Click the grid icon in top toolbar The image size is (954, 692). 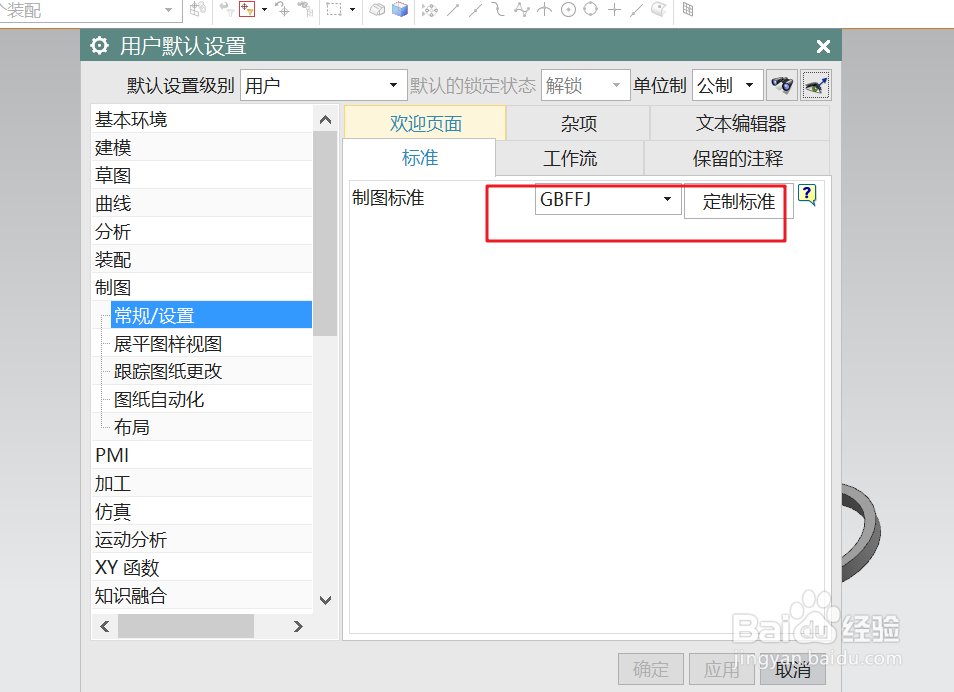[x=688, y=9]
